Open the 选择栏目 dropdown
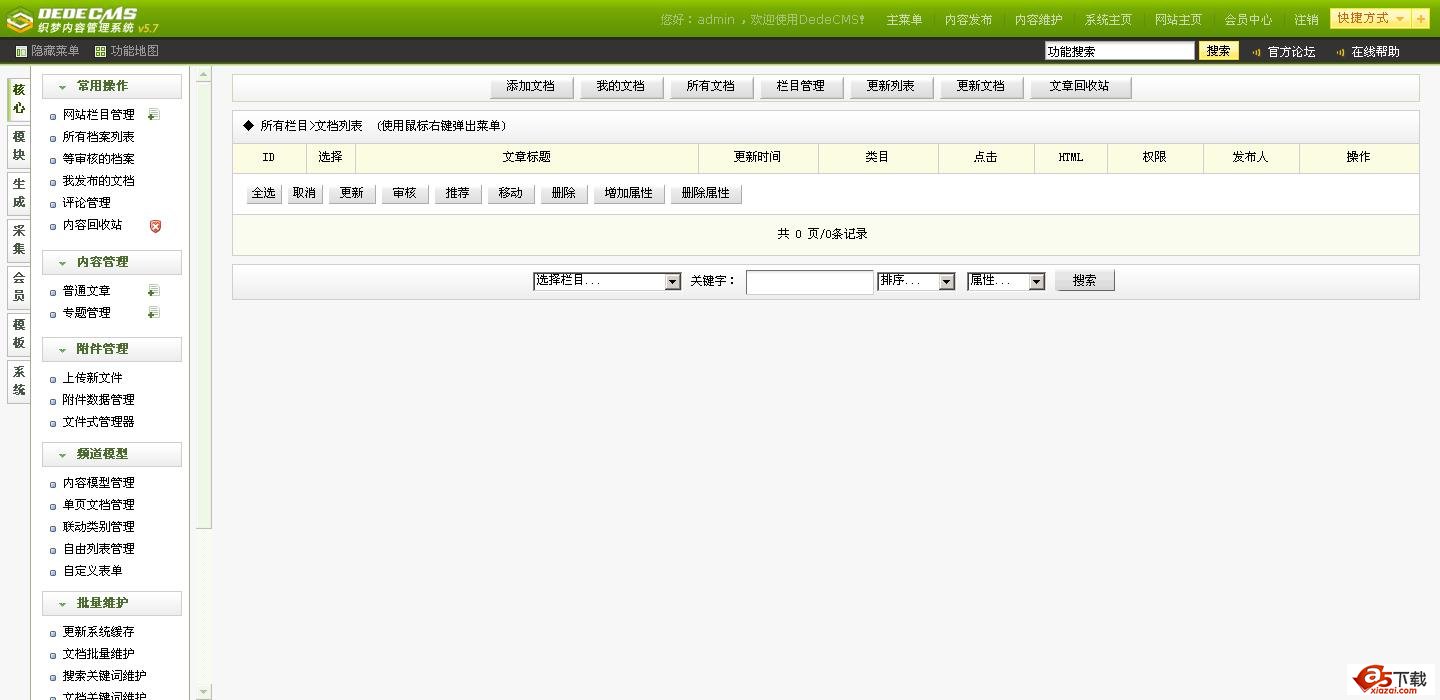The image size is (1440, 700). tap(607, 282)
